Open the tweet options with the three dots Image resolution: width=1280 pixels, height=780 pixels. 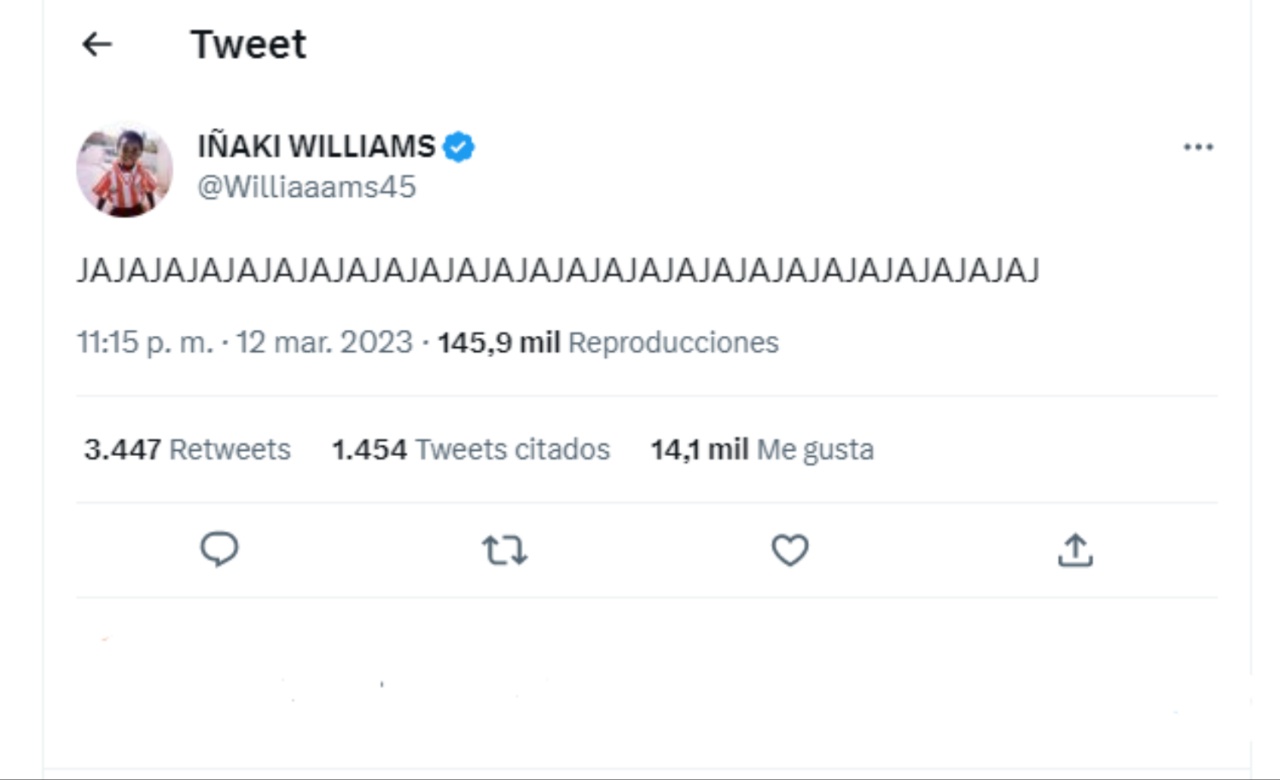(x=1197, y=146)
